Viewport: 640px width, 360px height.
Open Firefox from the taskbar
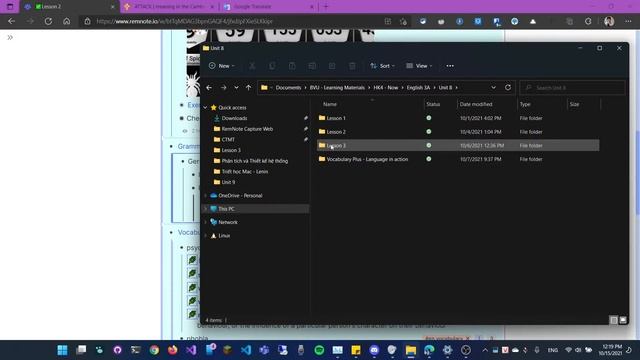[x=173, y=350]
